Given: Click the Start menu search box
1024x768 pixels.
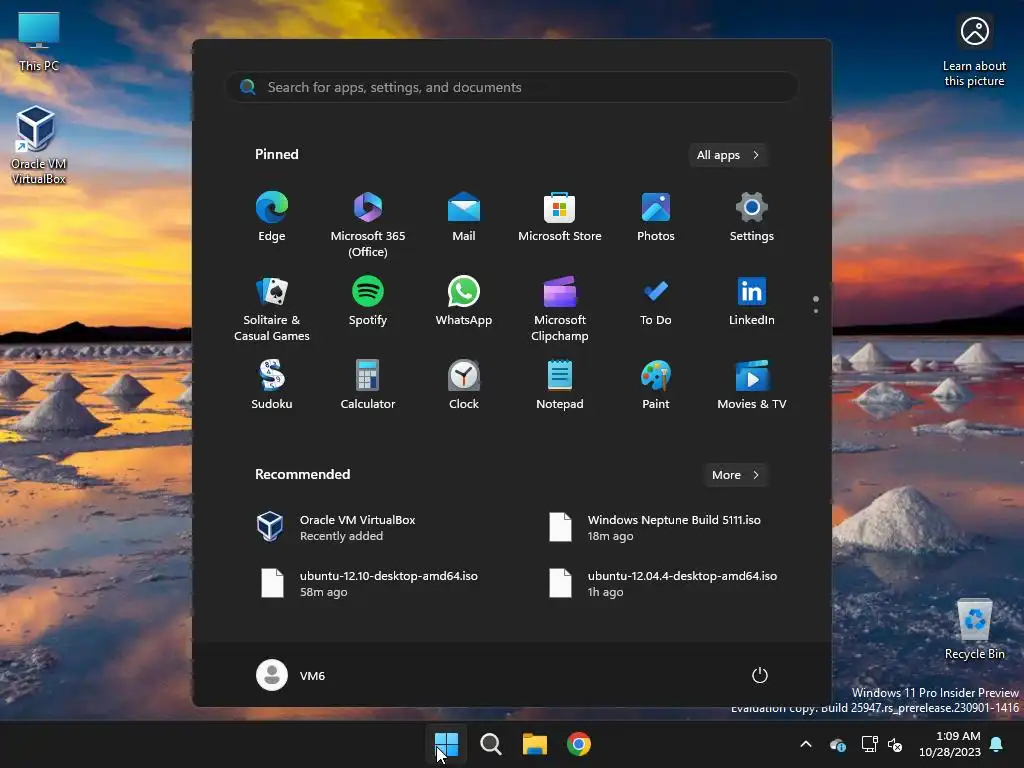Looking at the screenshot, I should [x=512, y=87].
